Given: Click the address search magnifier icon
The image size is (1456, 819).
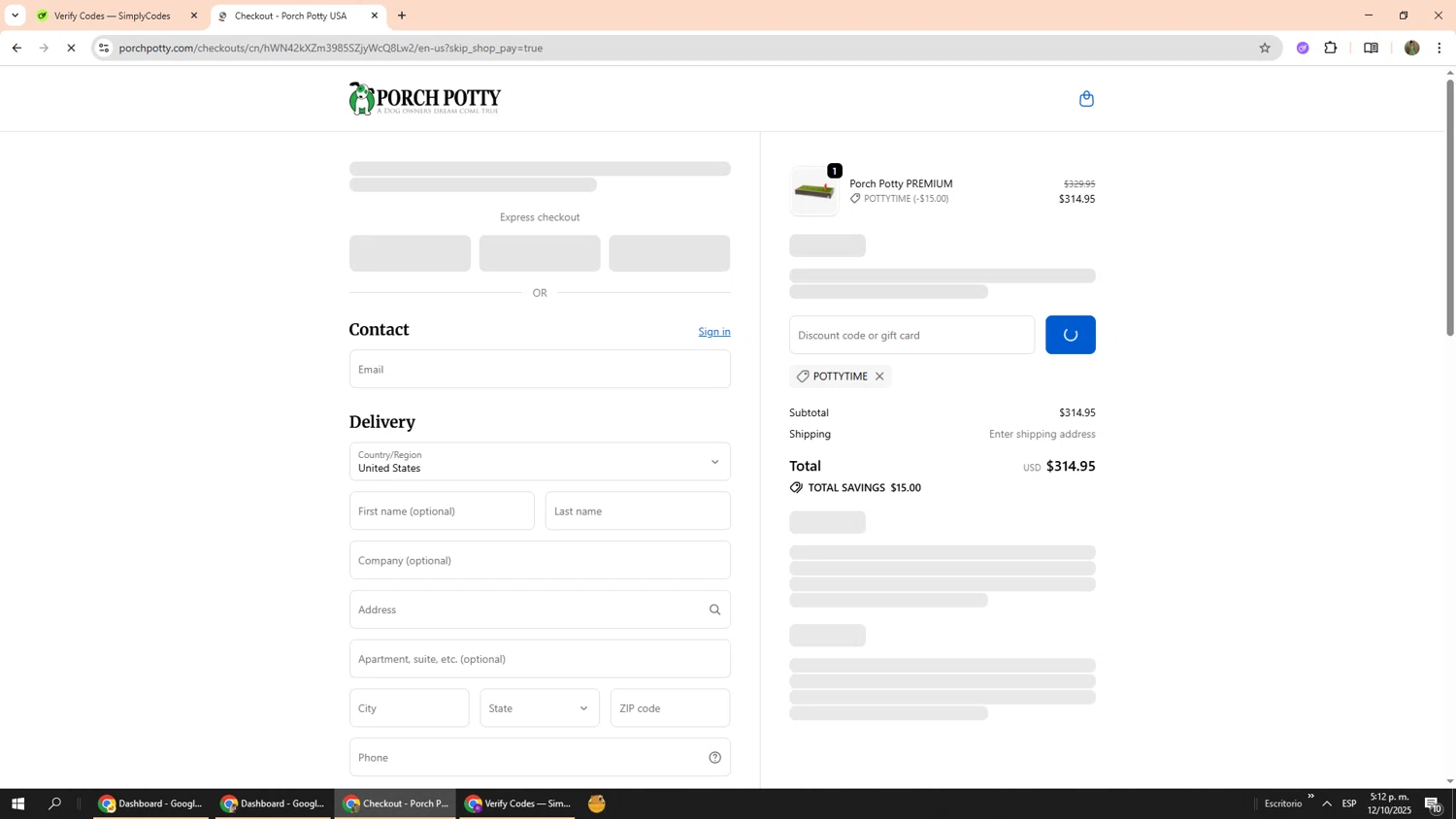Looking at the screenshot, I should pos(714,610).
